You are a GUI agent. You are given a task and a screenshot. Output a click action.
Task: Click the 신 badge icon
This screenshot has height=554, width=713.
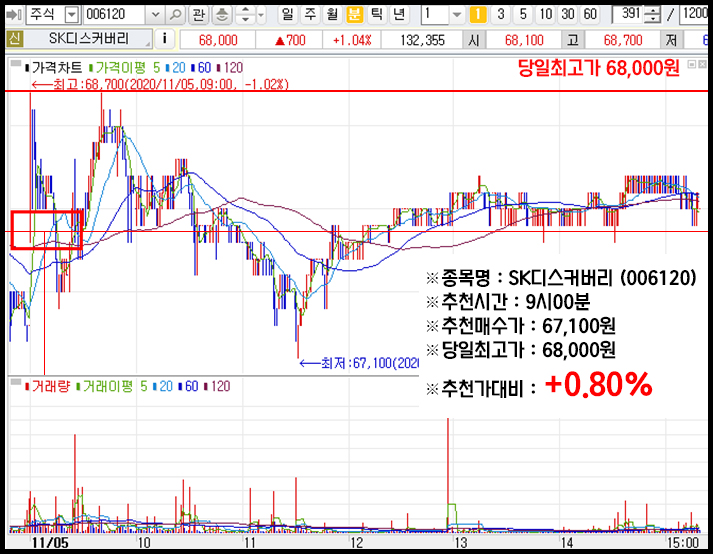[14, 39]
